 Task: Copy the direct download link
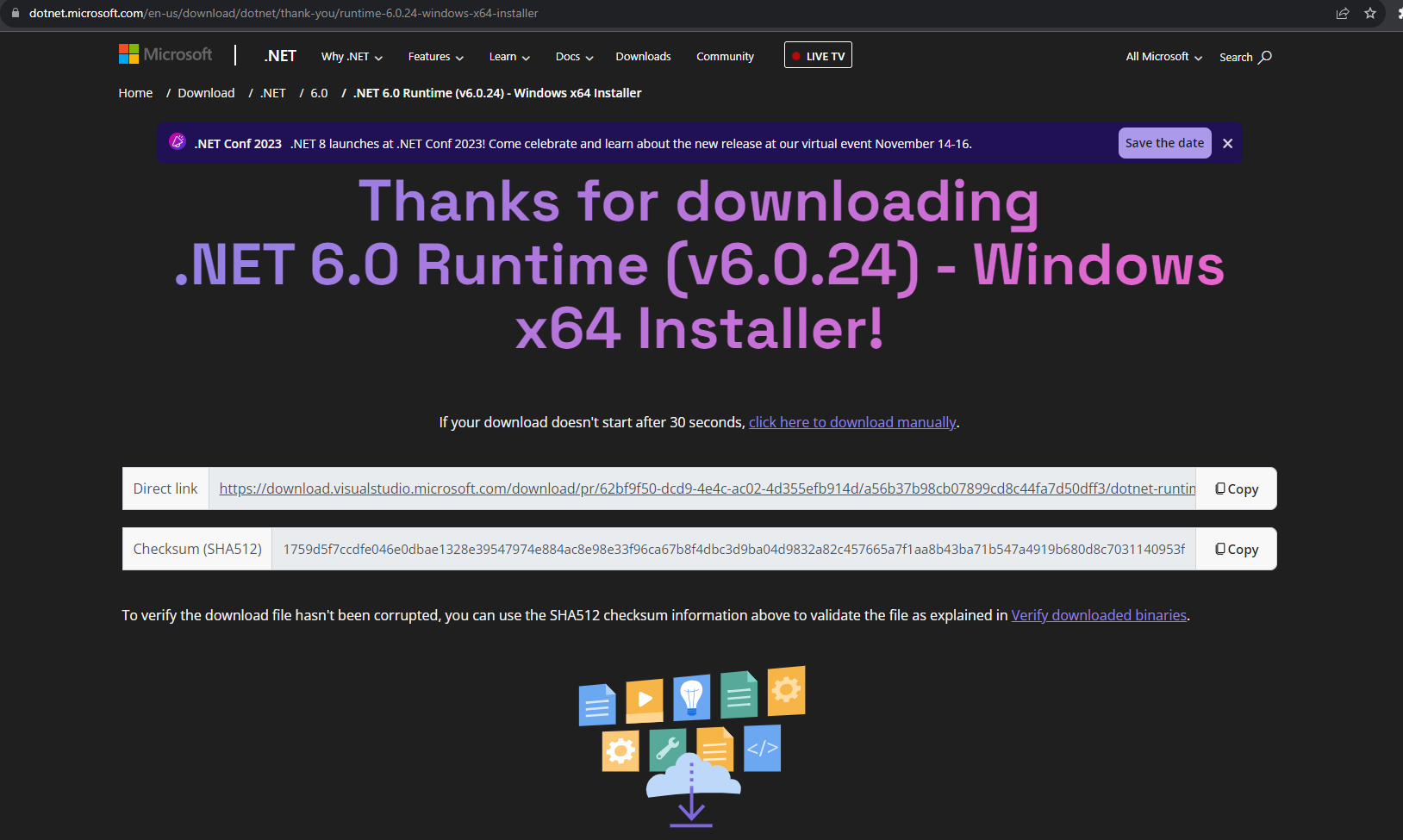pyautogui.click(x=1236, y=488)
